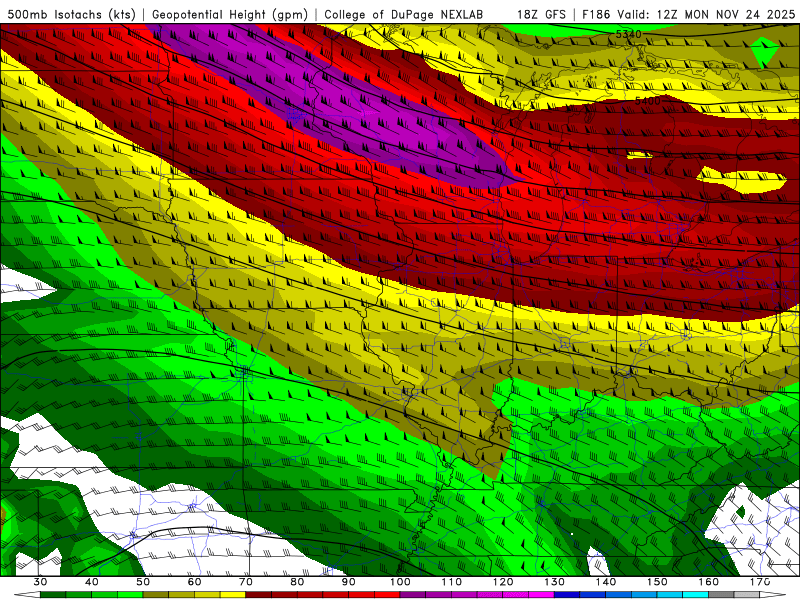Click the darkest blue legend color swatch
The width and height of the screenshot is (800, 600).
click(x=567, y=595)
